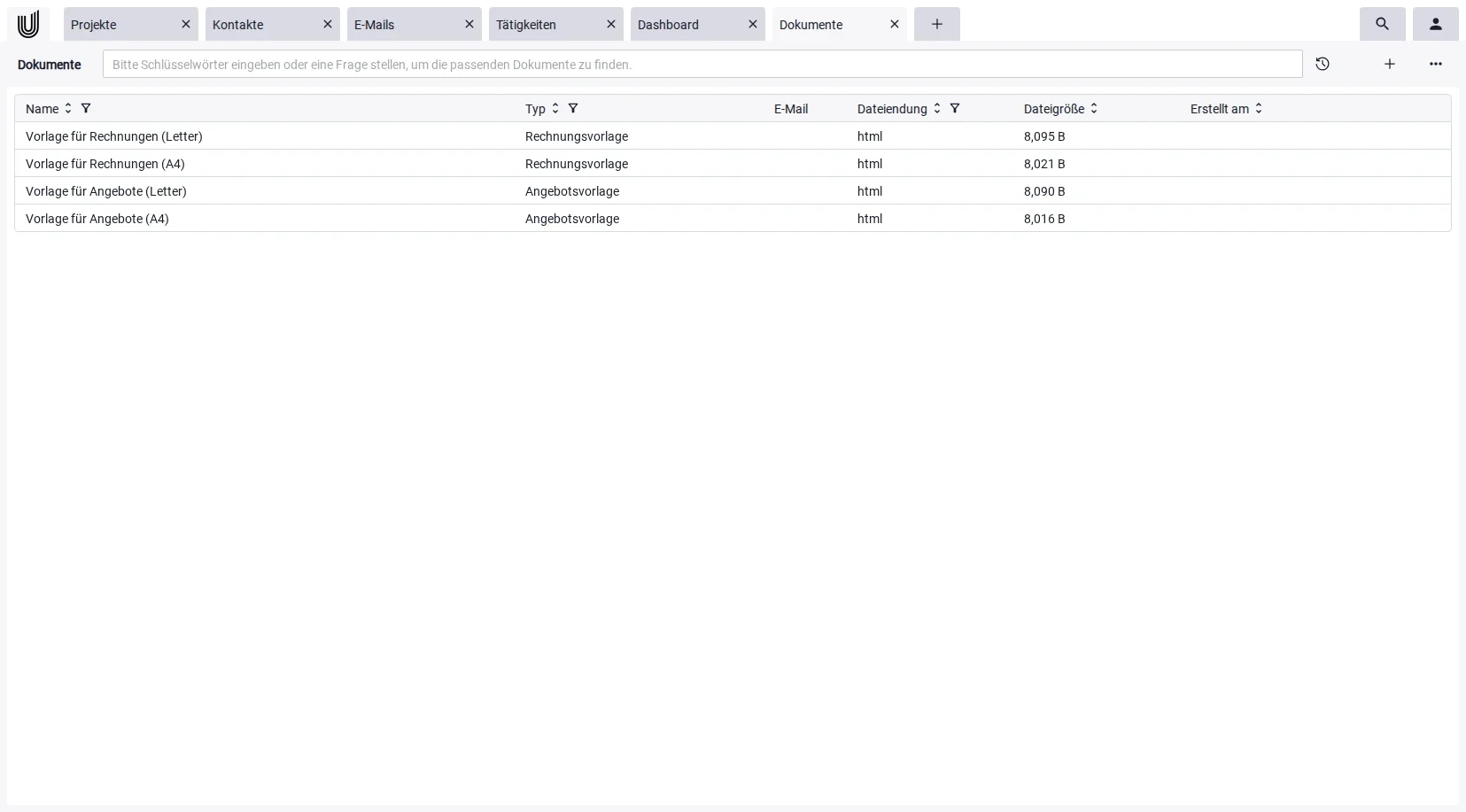Show document search history

(x=1323, y=64)
